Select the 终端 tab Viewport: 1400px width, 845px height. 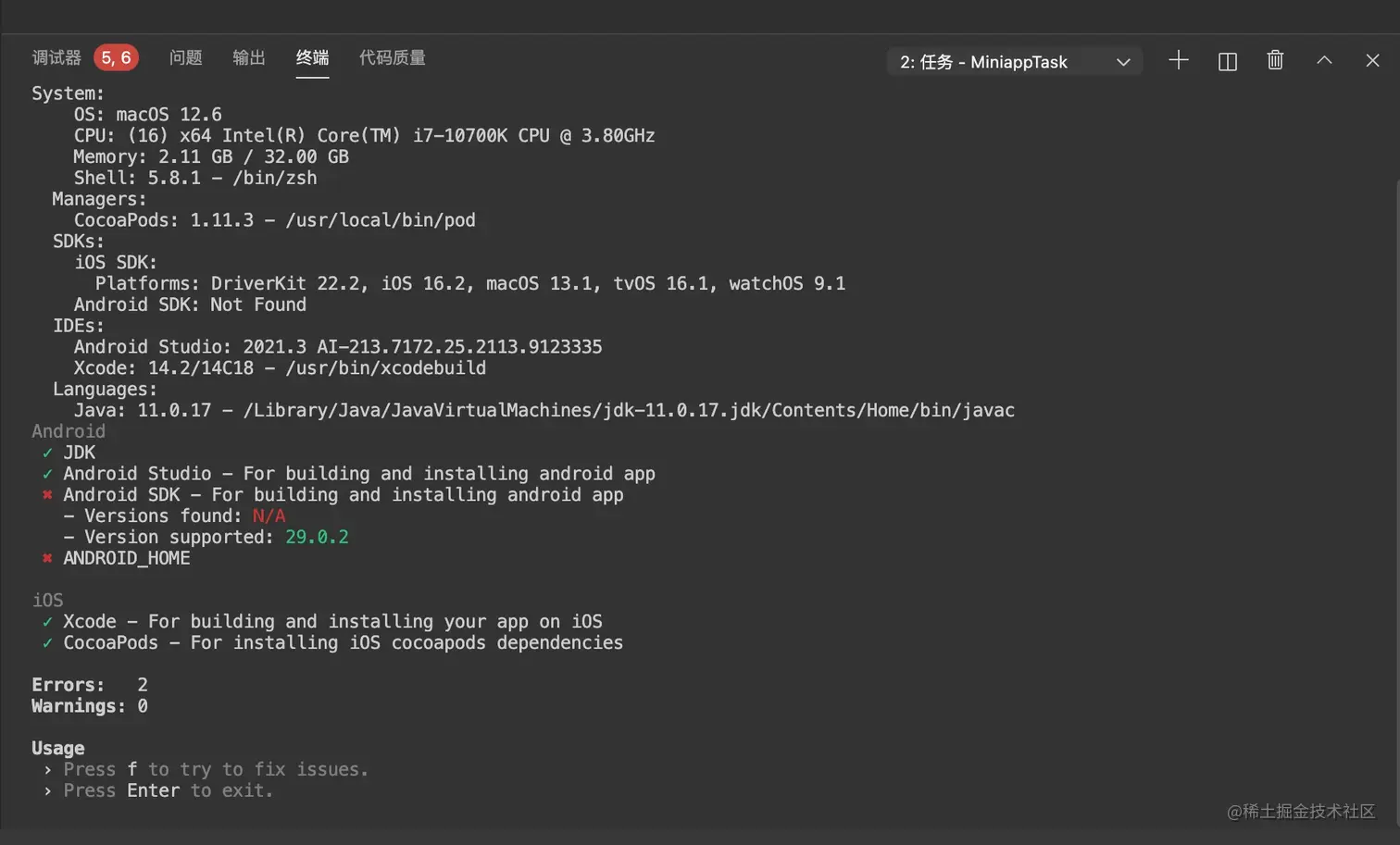[312, 58]
